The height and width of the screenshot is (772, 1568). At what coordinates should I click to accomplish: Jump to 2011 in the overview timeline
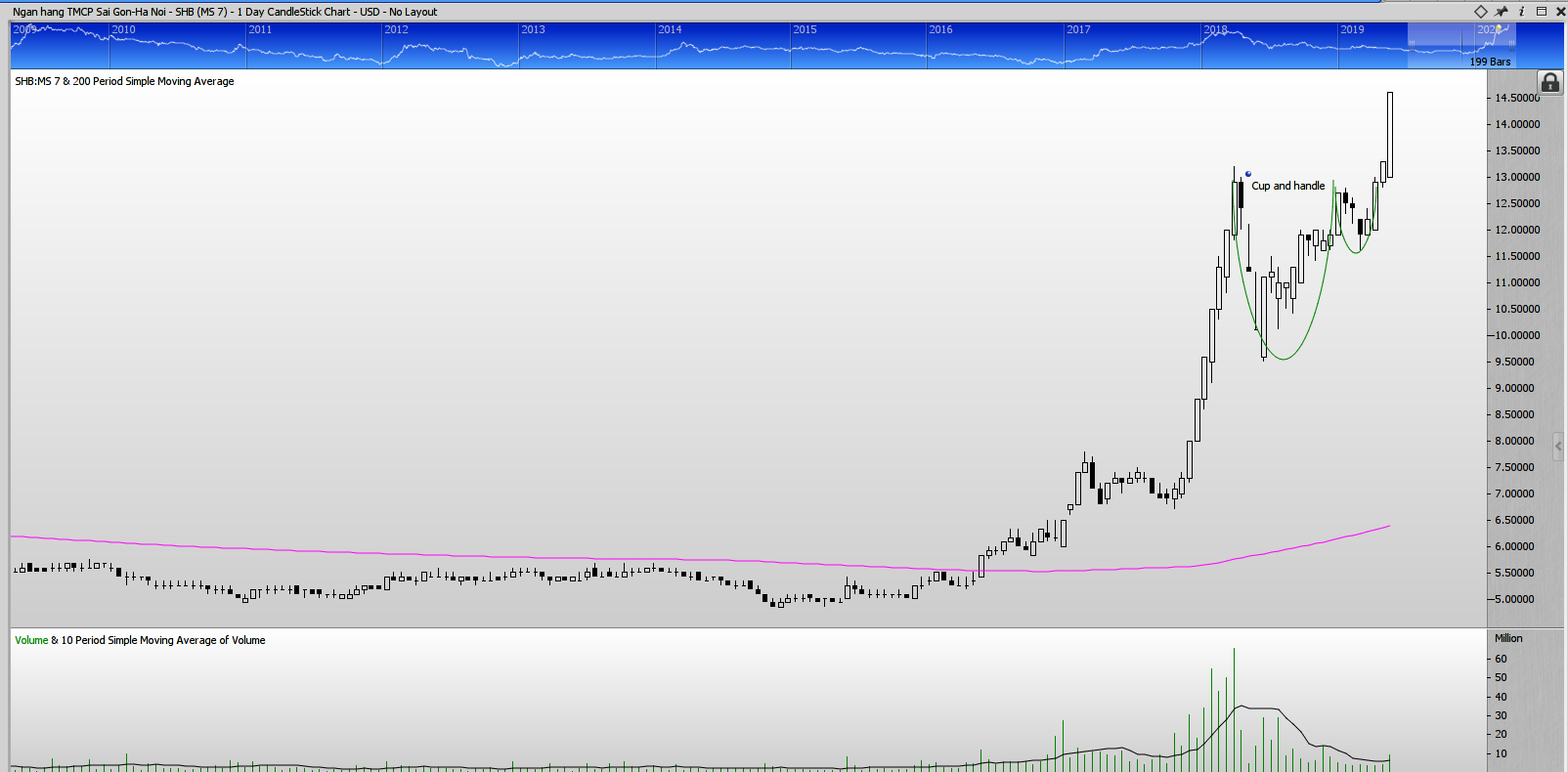tap(260, 29)
